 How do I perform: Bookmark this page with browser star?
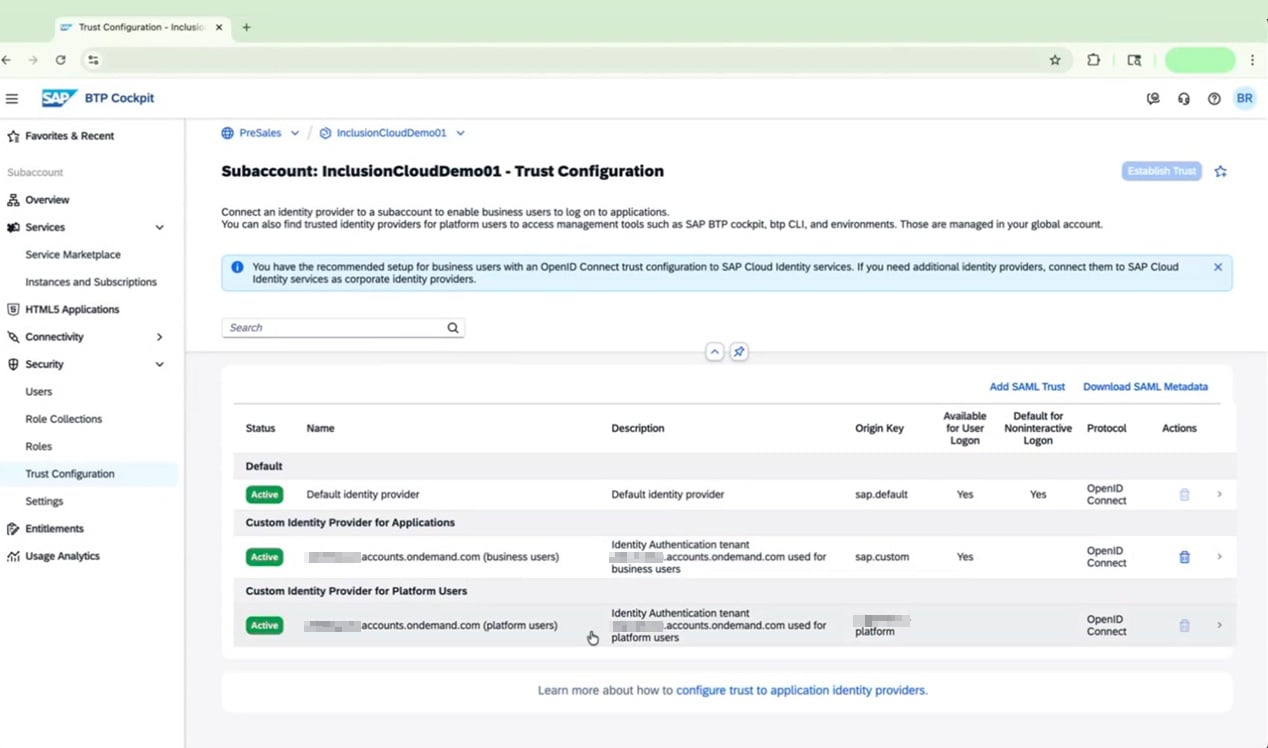[1055, 60]
